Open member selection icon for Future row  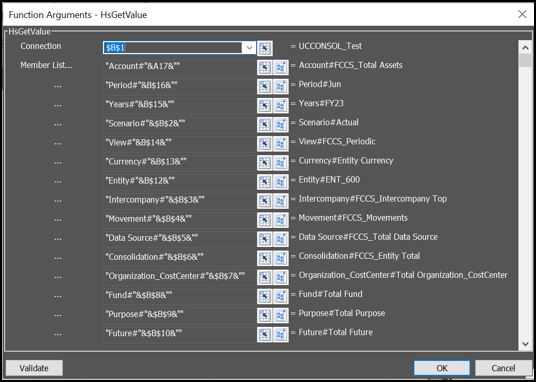(x=281, y=334)
